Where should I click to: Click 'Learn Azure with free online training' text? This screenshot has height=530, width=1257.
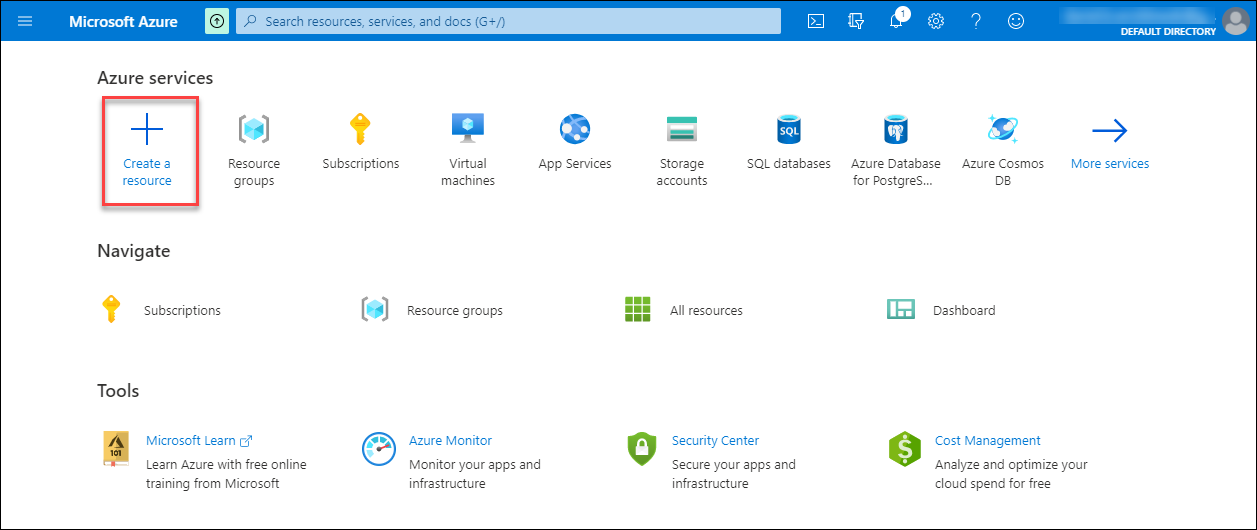click(x=226, y=474)
